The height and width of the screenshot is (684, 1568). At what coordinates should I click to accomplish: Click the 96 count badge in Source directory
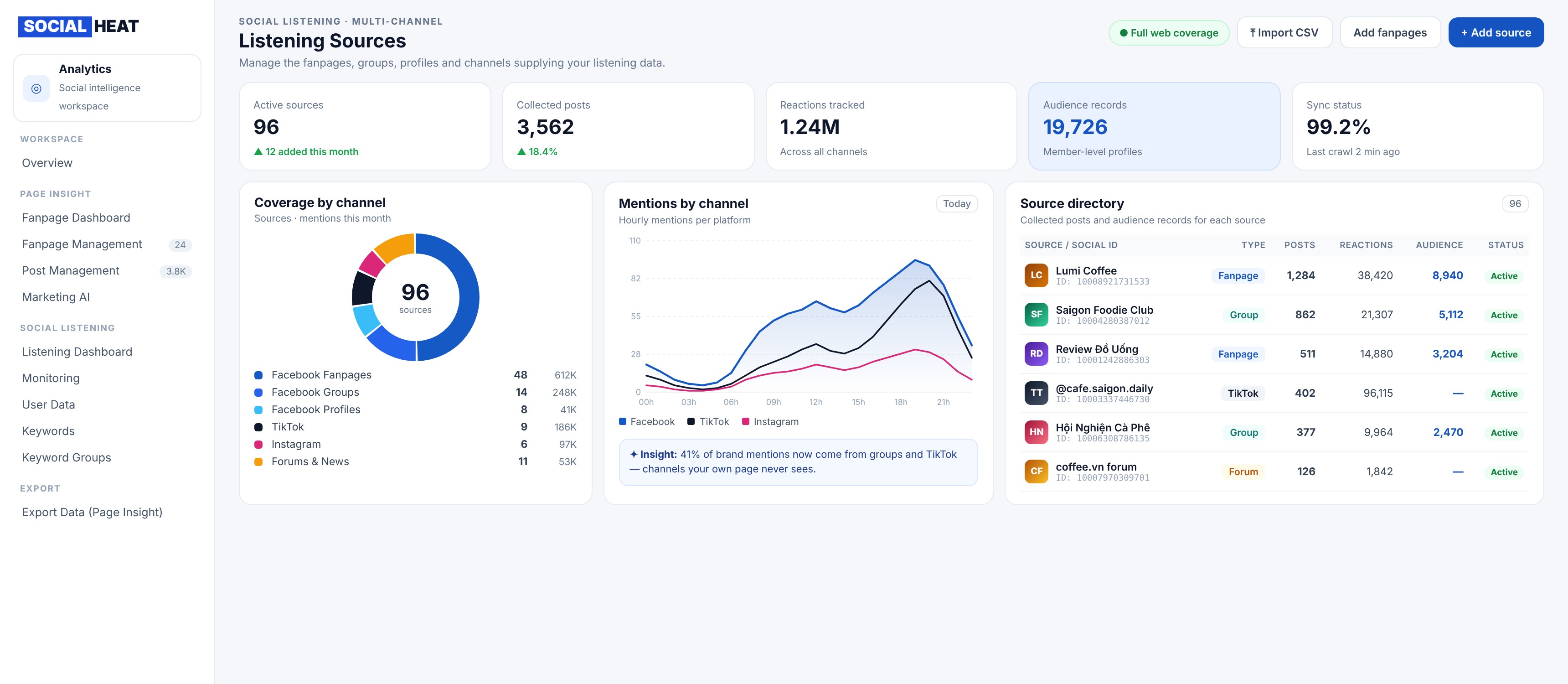click(x=1515, y=204)
